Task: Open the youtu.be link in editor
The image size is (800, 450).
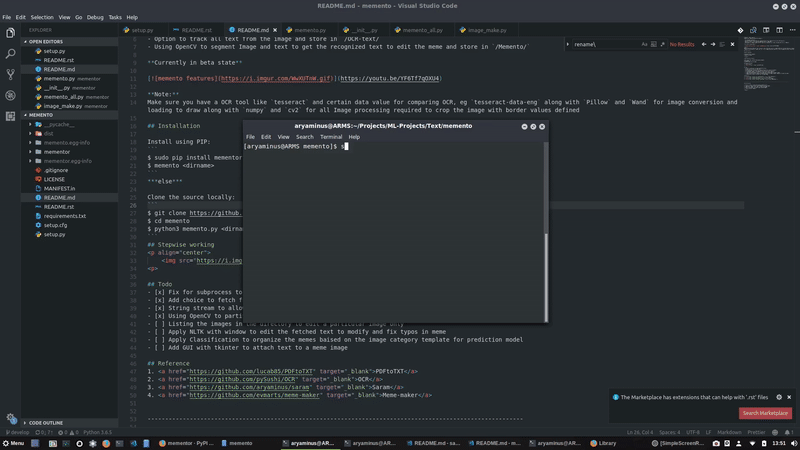Action: [390, 79]
